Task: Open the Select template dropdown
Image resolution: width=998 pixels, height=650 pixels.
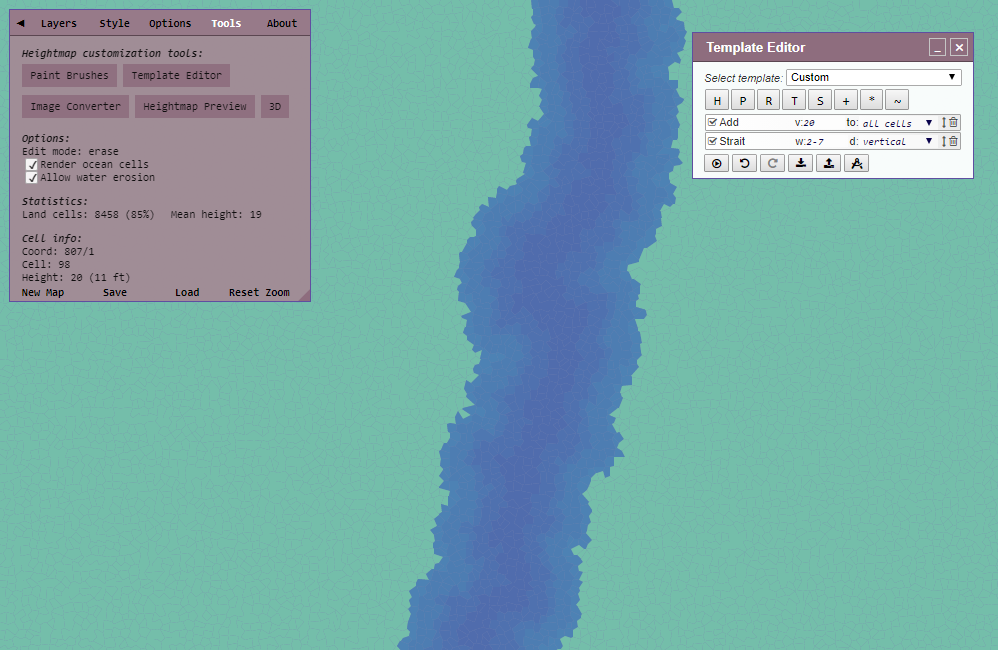Action: tap(875, 77)
